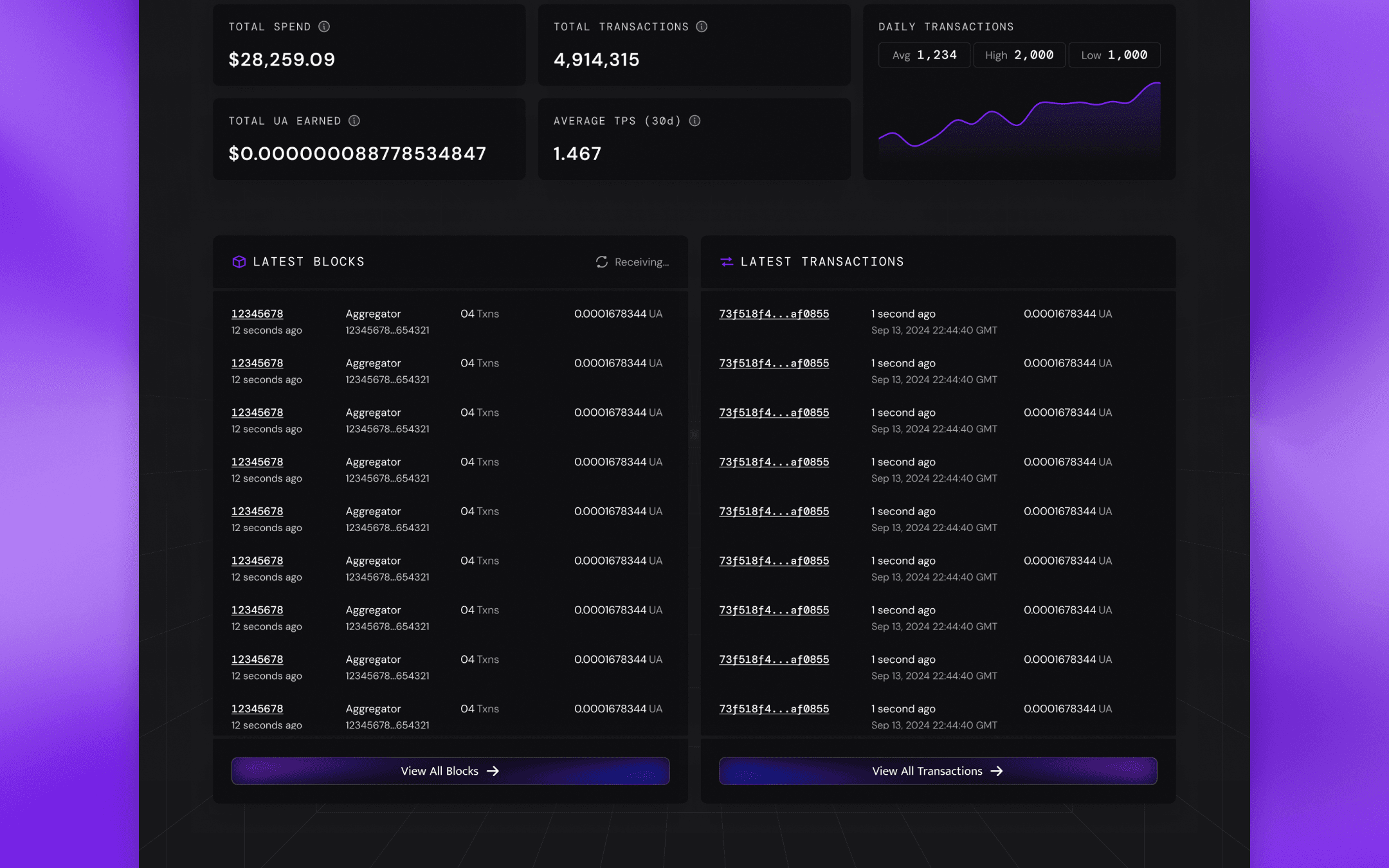This screenshot has height=868, width=1389.
Task: Click the 1.467 average TPS value
Action: [x=577, y=154]
